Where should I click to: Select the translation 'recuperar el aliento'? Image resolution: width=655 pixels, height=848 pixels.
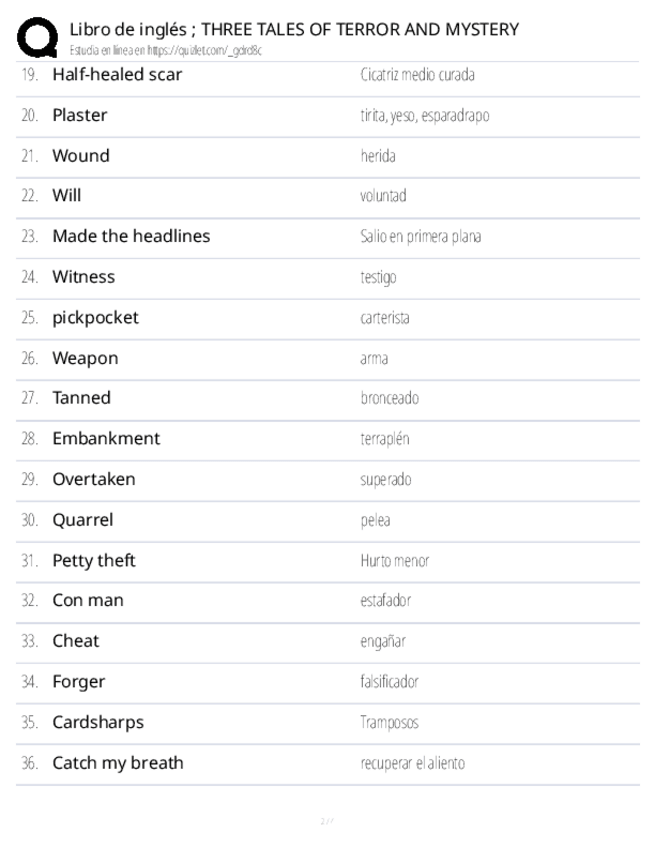tap(412, 763)
